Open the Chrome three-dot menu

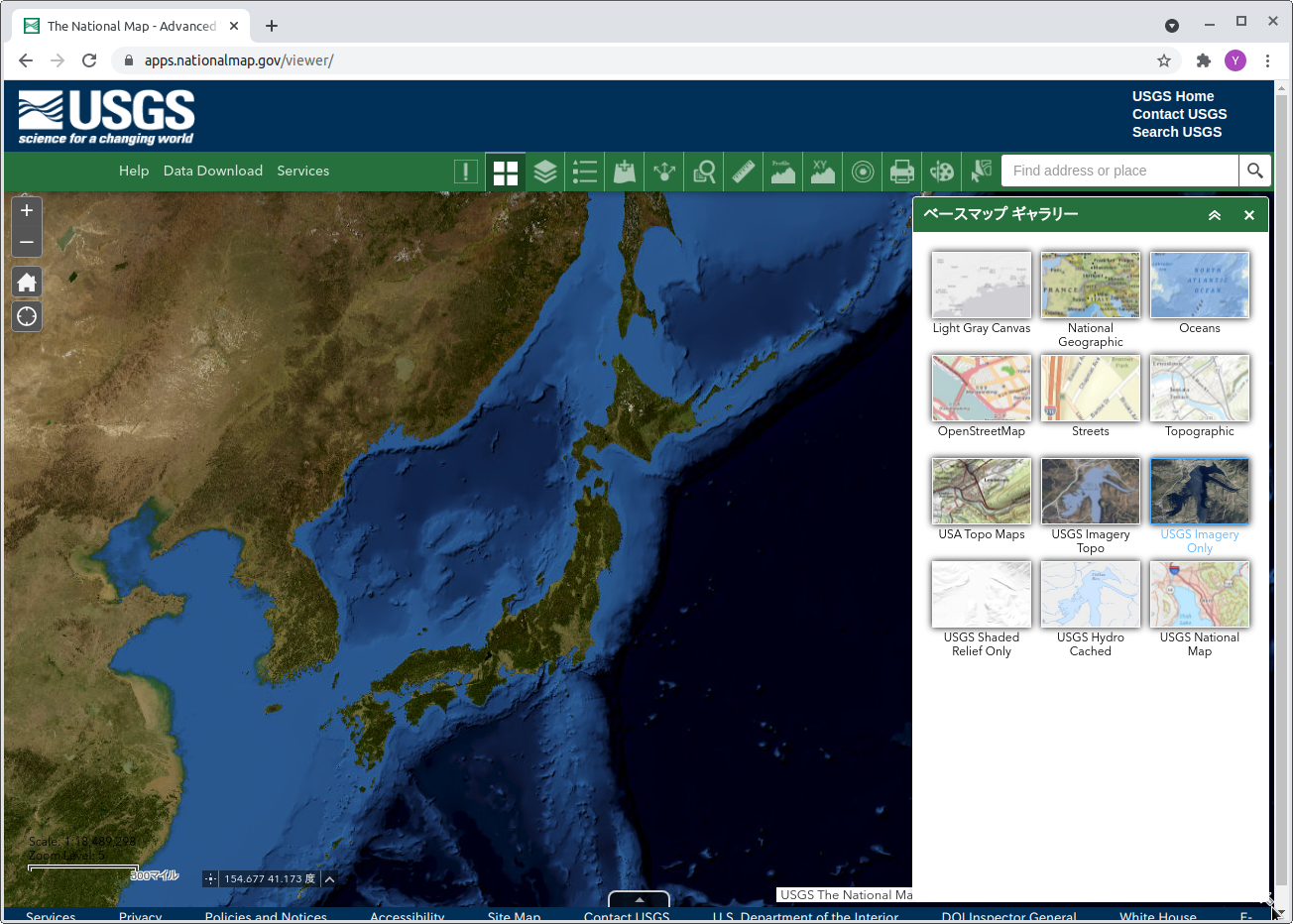pyautogui.click(x=1267, y=60)
